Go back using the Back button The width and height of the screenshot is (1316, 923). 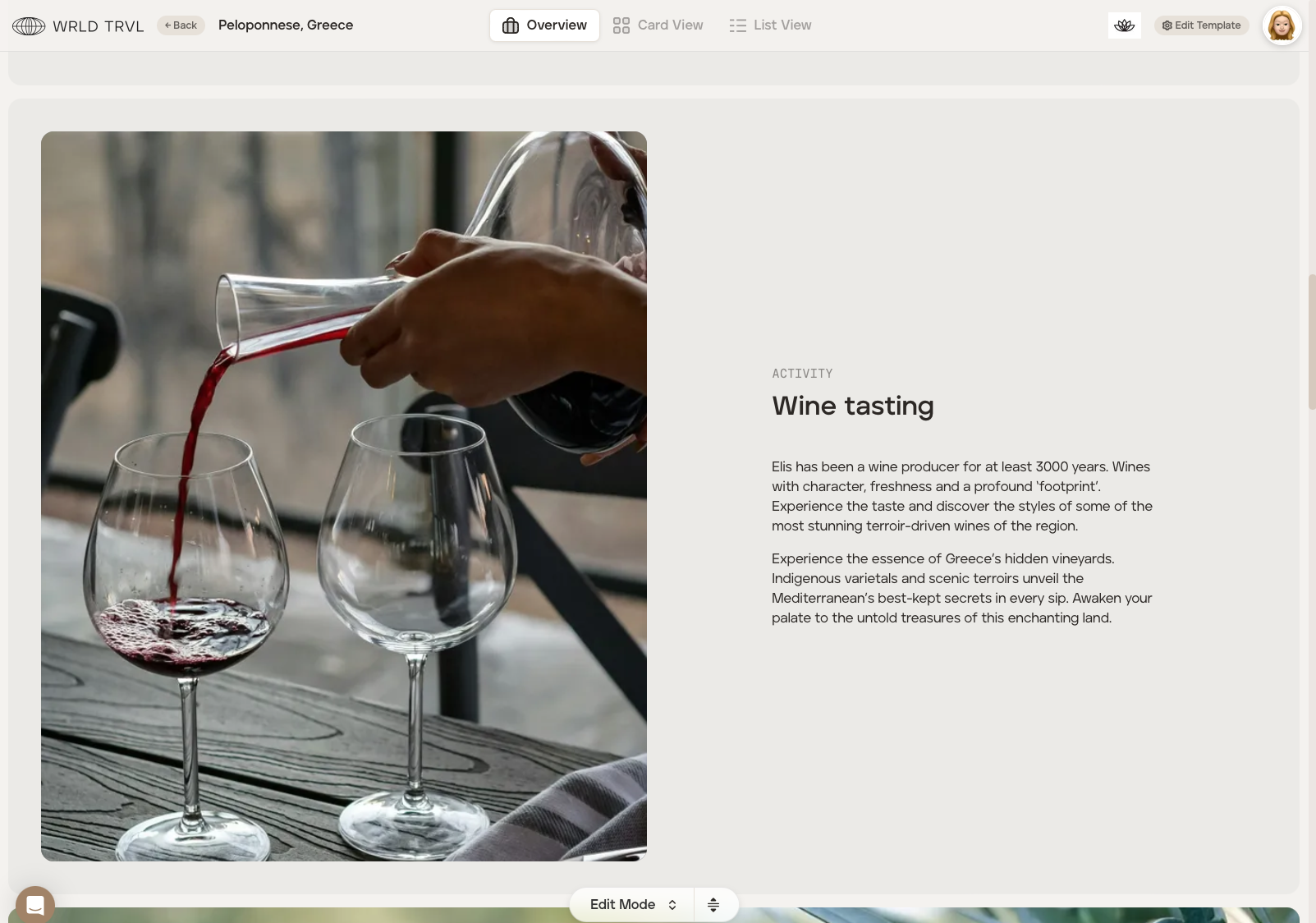181,25
